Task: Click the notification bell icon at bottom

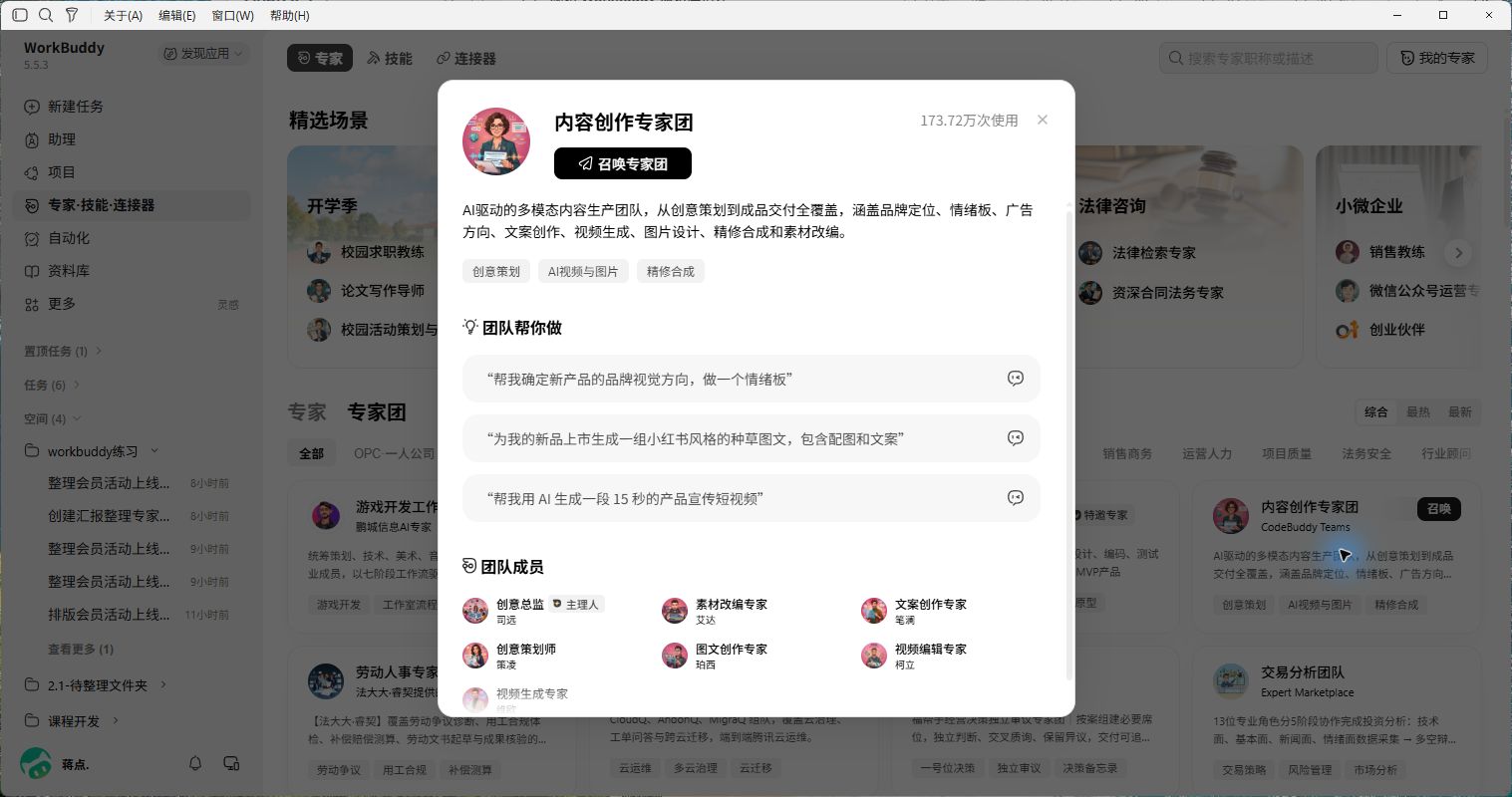Action: 195,763
